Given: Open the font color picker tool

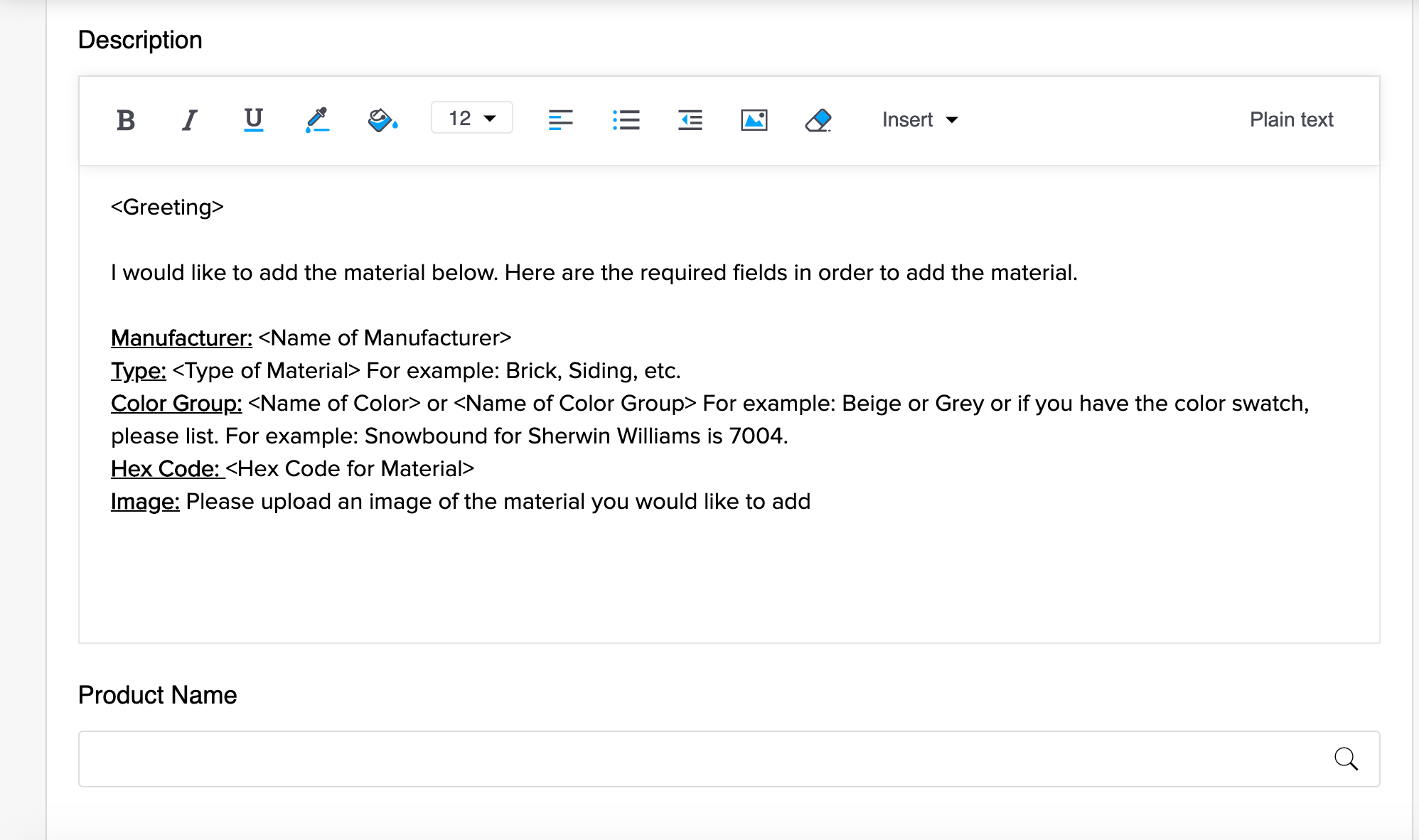Looking at the screenshot, I should (x=317, y=119).
